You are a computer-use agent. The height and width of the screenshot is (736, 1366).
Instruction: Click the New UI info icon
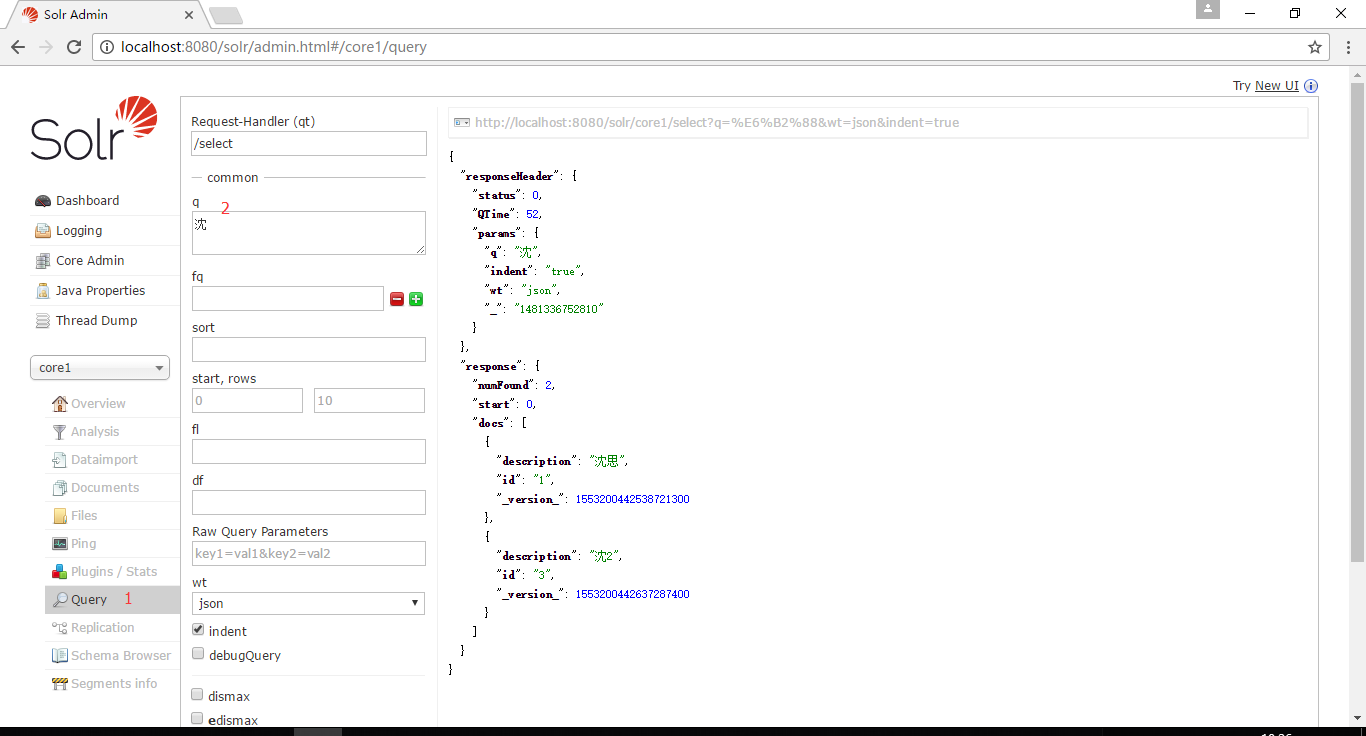tap(1311, 86)
